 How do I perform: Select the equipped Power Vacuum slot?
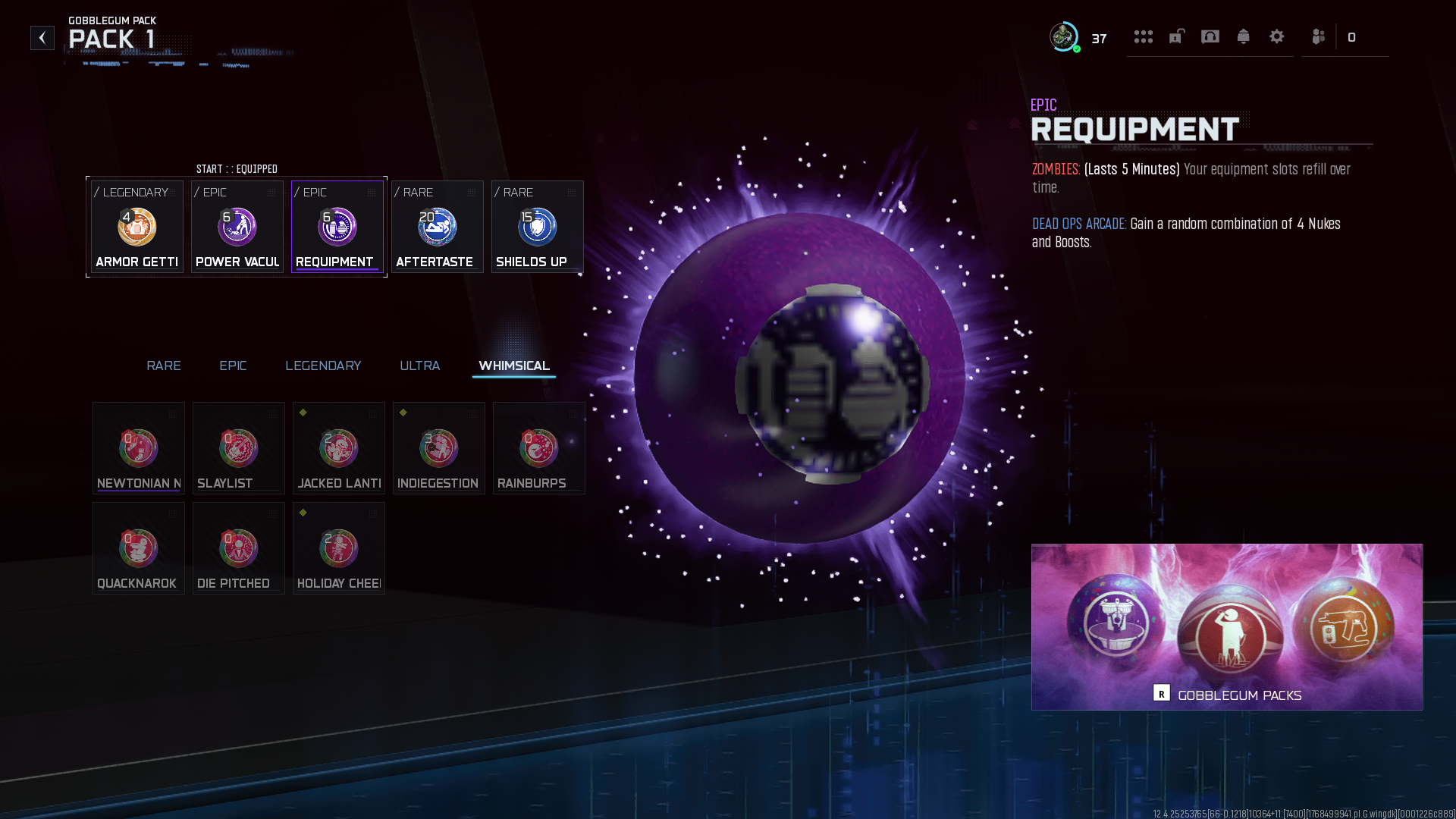237,227
